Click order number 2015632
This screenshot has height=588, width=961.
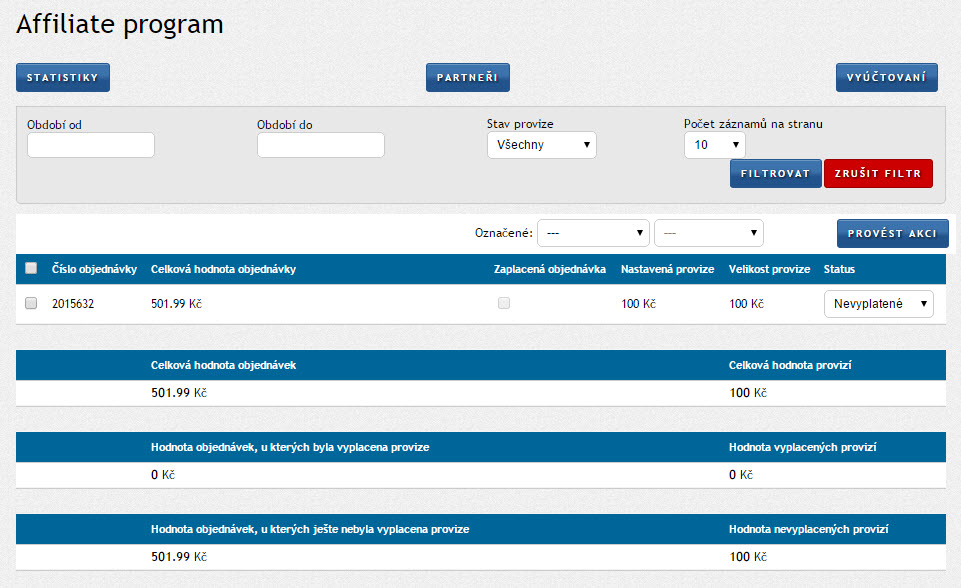click(x=73, y=303)
